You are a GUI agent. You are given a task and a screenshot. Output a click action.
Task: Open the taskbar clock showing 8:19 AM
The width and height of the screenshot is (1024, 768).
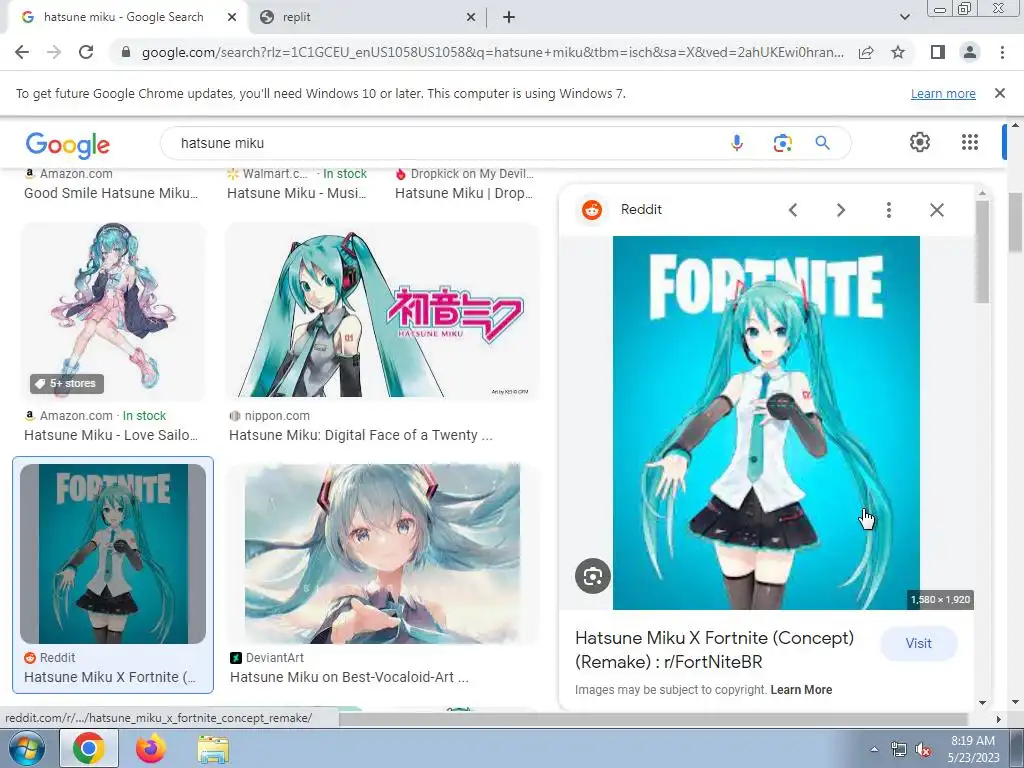[973, 749]
